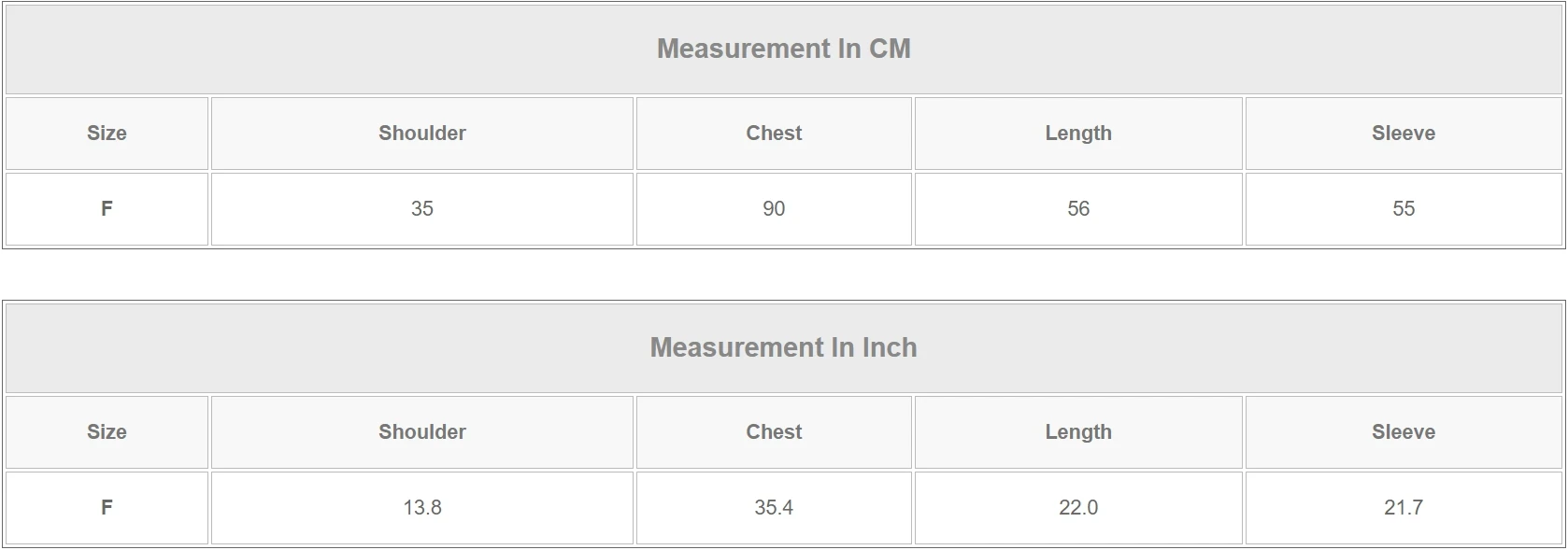The image size is (1568, 550).
Task: Click the length value 22.0
Action: (1078, 508)
